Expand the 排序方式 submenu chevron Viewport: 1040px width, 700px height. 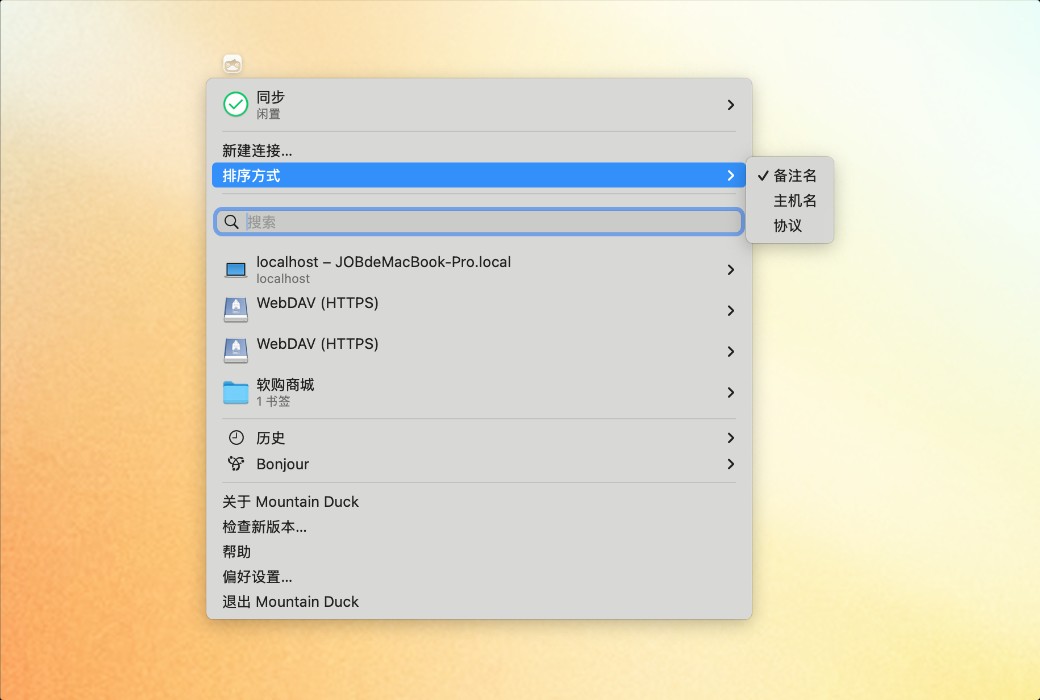tap(730, 176)
